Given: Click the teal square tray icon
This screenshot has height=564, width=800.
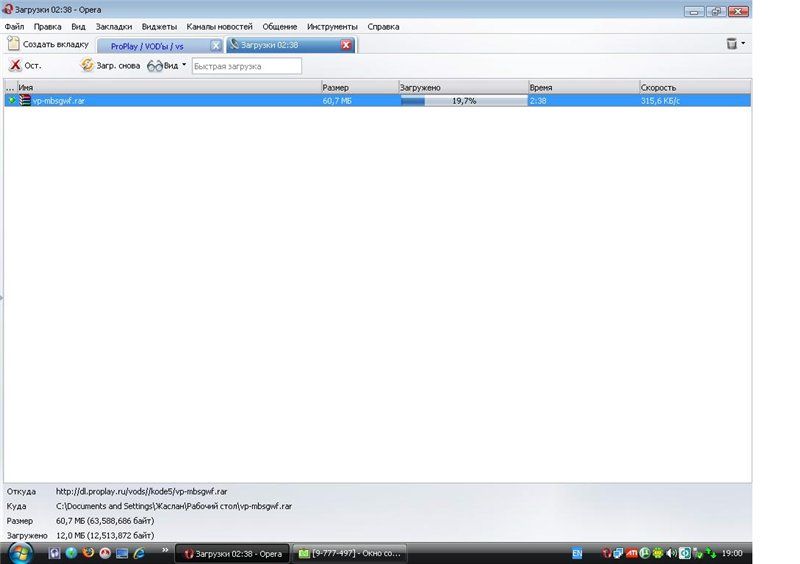Looking at the screenshot, I should coord(685,553).
